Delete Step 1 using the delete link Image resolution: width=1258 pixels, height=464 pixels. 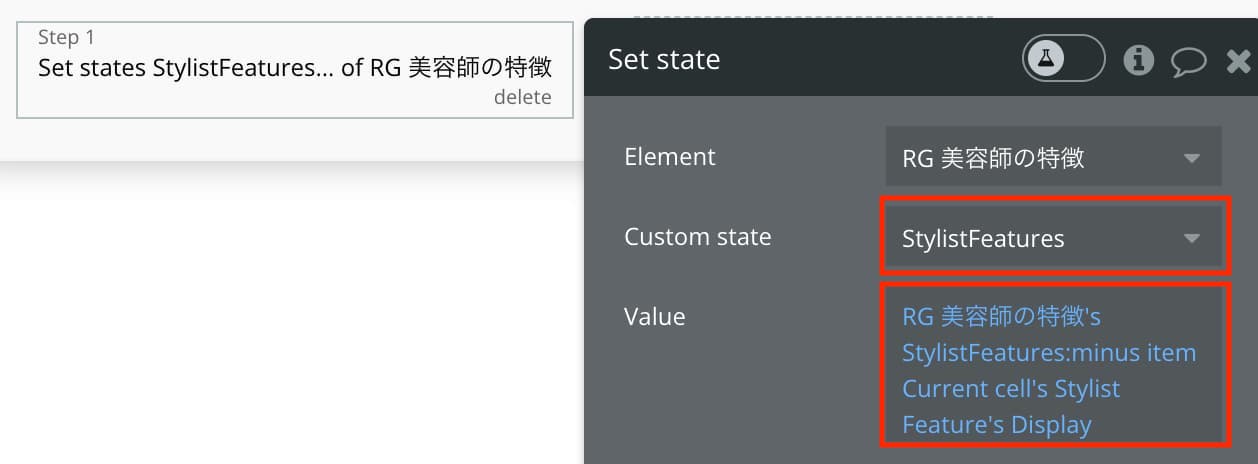point(522,97)
